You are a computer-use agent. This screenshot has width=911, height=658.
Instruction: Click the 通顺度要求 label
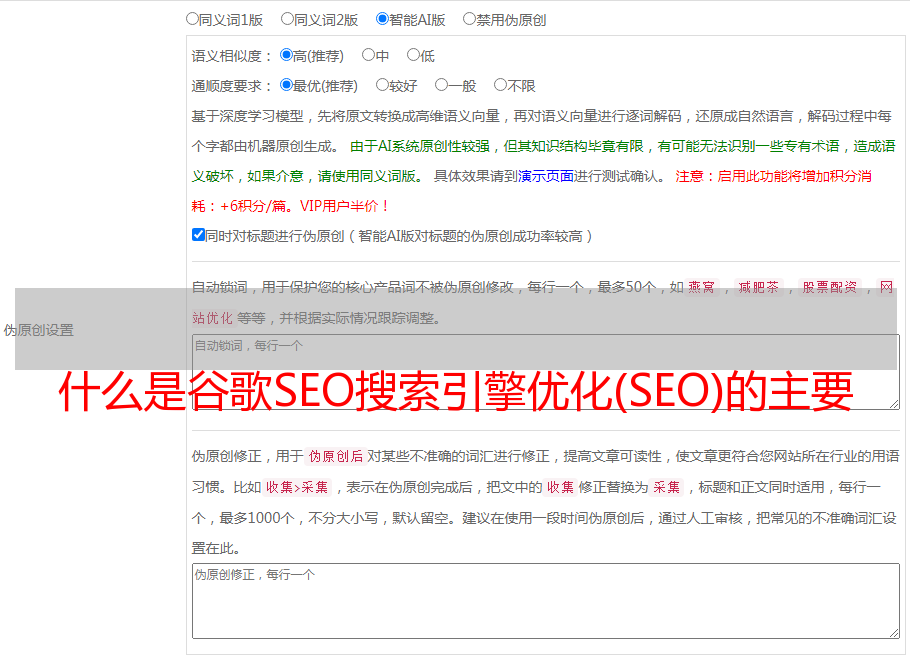coord(231,86)
